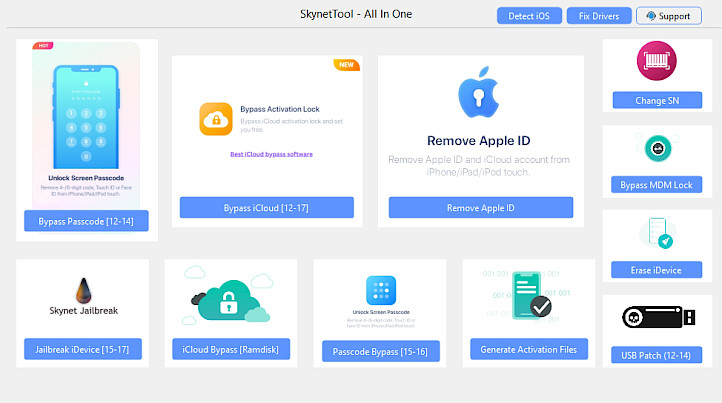Viewport: 722px width, 403px height.
Task: Run USB Patch (12-14)
Action: tap(656, 355)
